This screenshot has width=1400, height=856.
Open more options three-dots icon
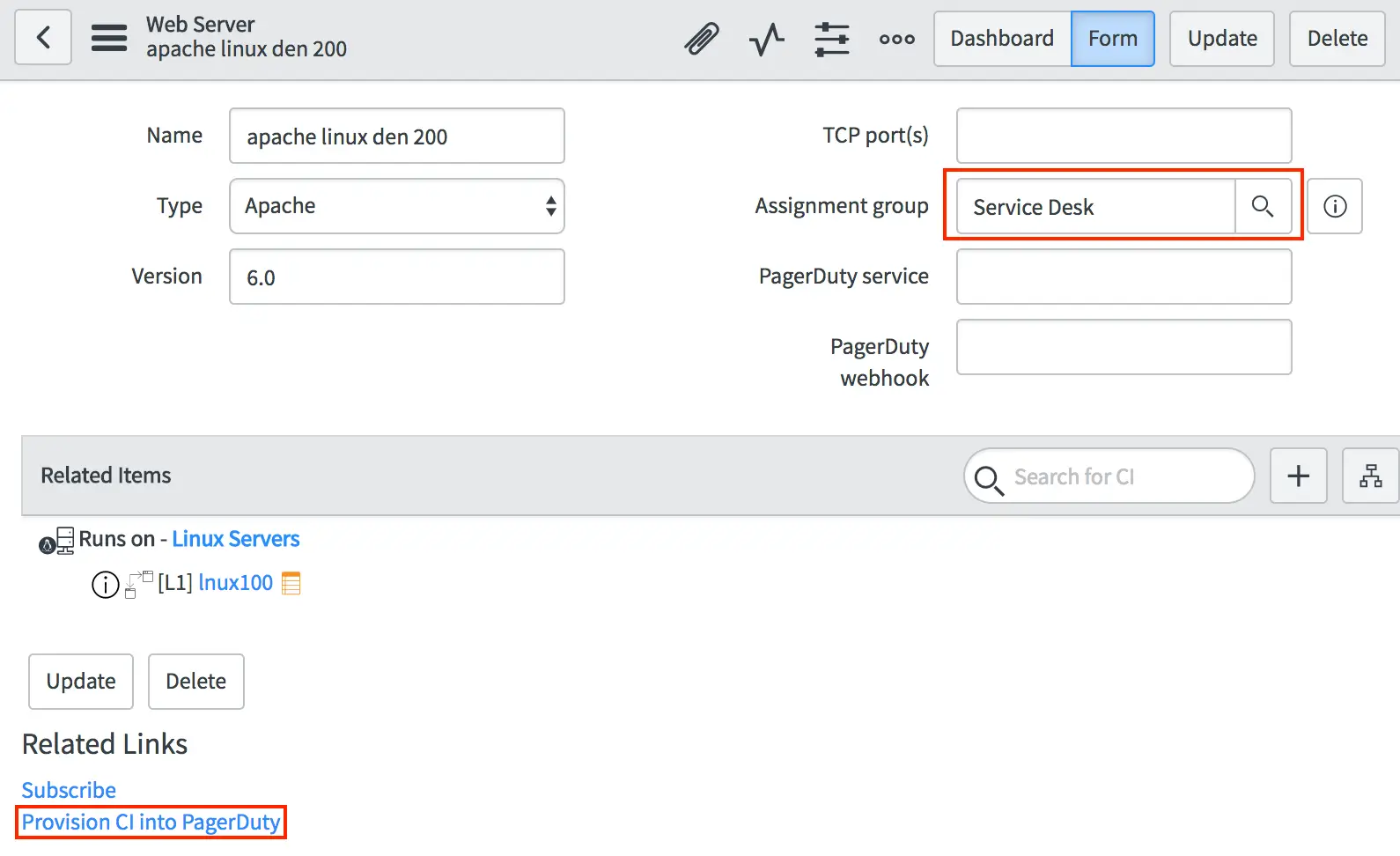coord(897,39)
